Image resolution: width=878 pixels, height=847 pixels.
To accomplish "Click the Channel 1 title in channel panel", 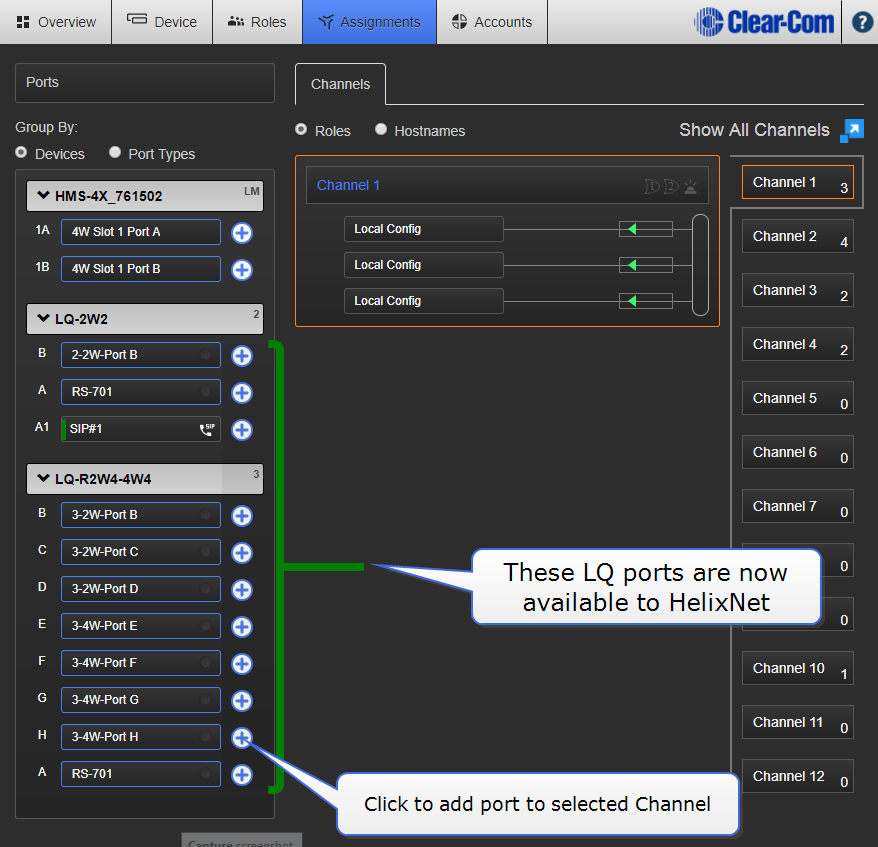I will [348, 185].
